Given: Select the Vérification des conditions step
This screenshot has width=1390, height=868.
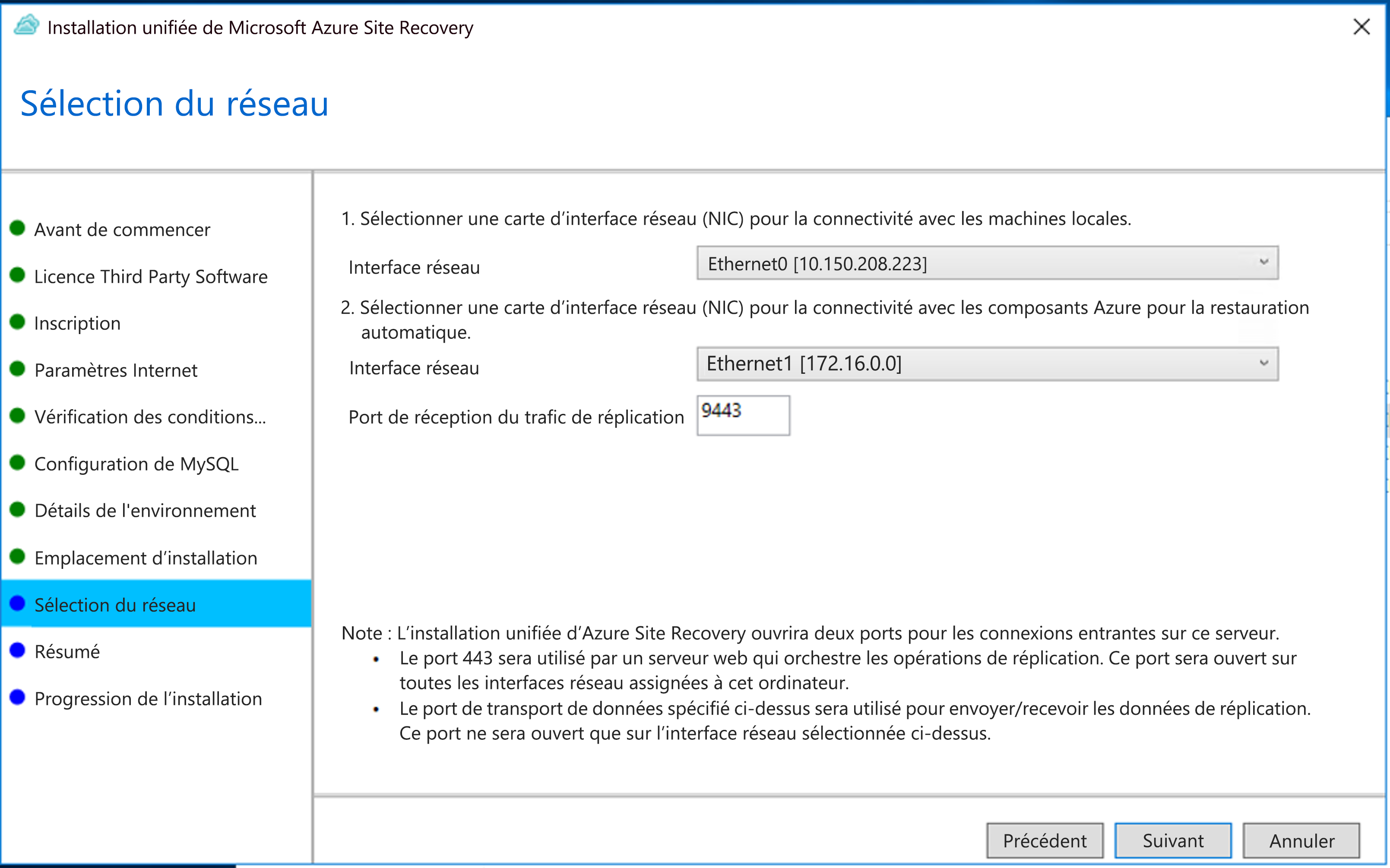Looking at the screenshot, I should pyautogui.click(x=150, y=417).
